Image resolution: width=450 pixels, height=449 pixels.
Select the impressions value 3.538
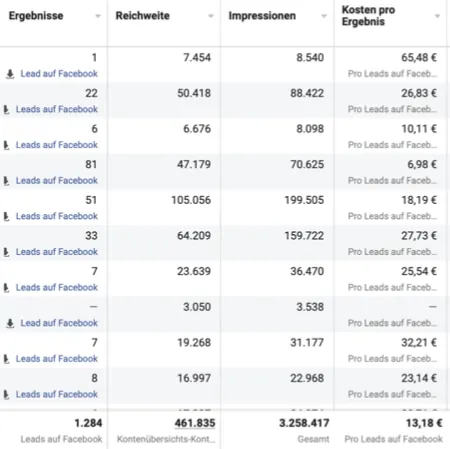pos(310,307)
